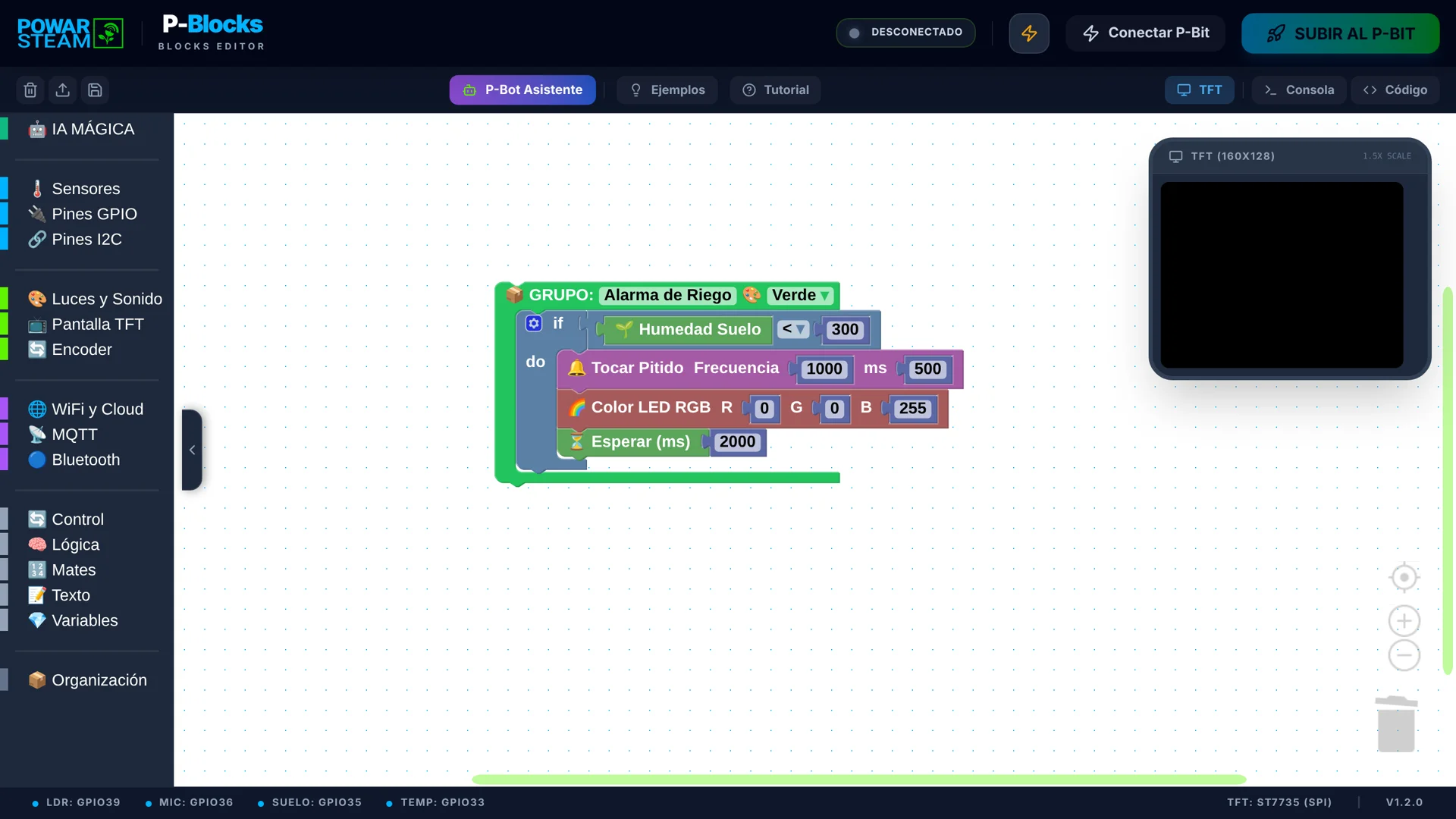Click the trash delete icon in toolbar
Screen dimensions: 1456x819
[30, 90]
